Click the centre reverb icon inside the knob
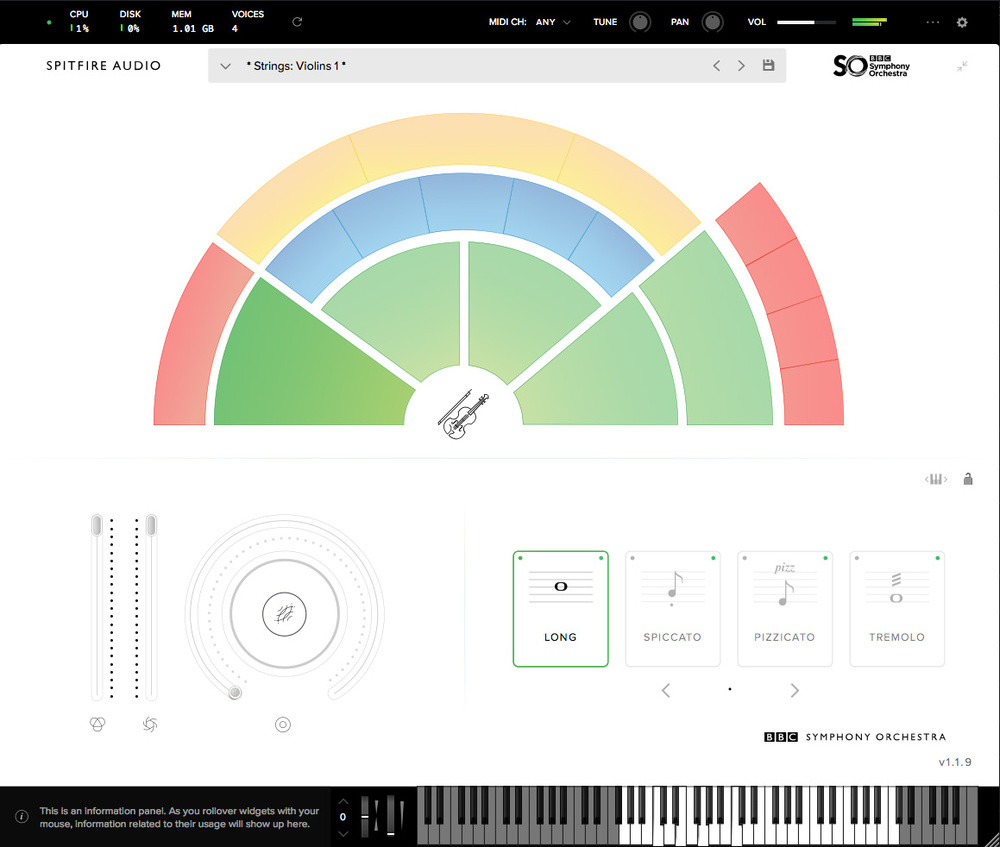The height and width of the screenshot is (847, 1000). 284,614
